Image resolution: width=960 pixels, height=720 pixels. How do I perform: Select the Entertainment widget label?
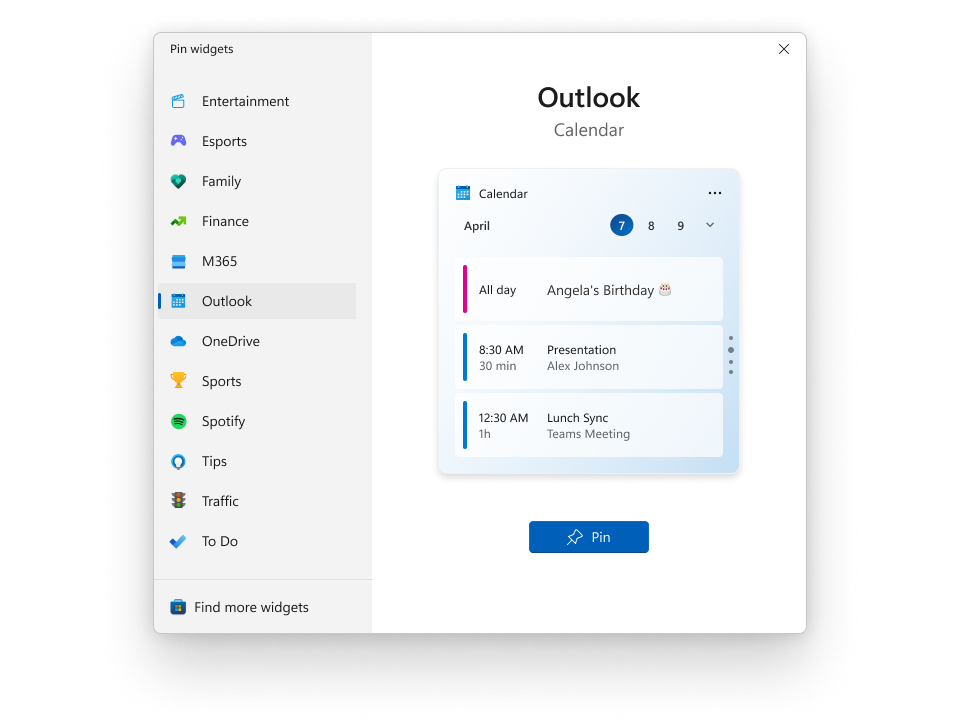pyautogui.click(x=246, y=101)
